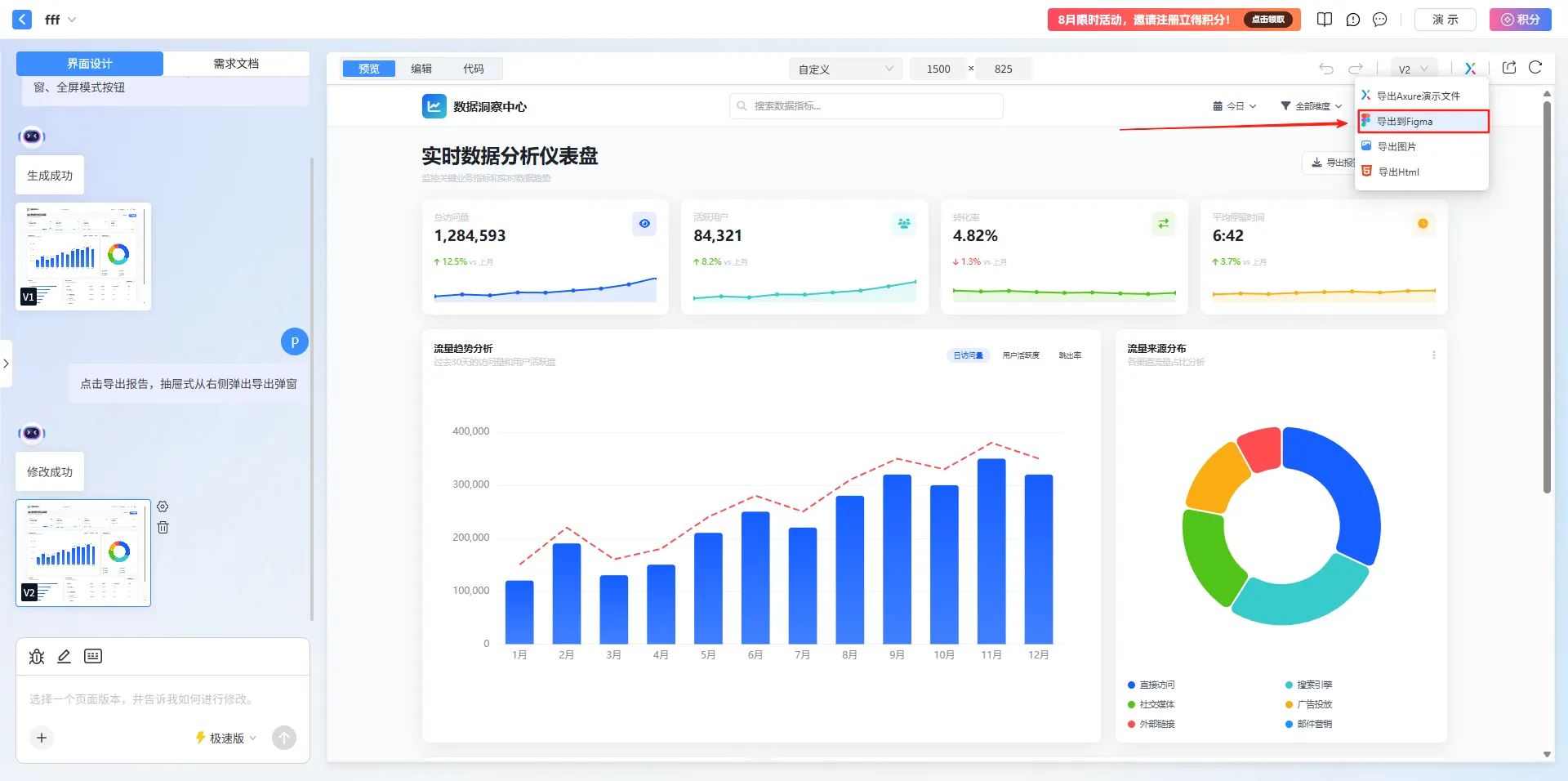Click the refresh icon in preview toolbar
This screenshot has width=1568, height=781.
[x=1535, y=68]
